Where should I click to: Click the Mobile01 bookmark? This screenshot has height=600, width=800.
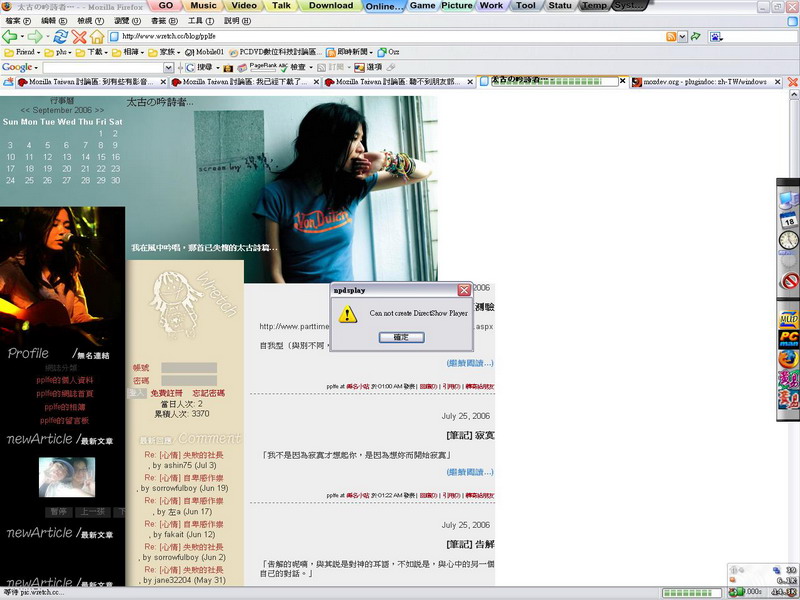tap(204, 52)
